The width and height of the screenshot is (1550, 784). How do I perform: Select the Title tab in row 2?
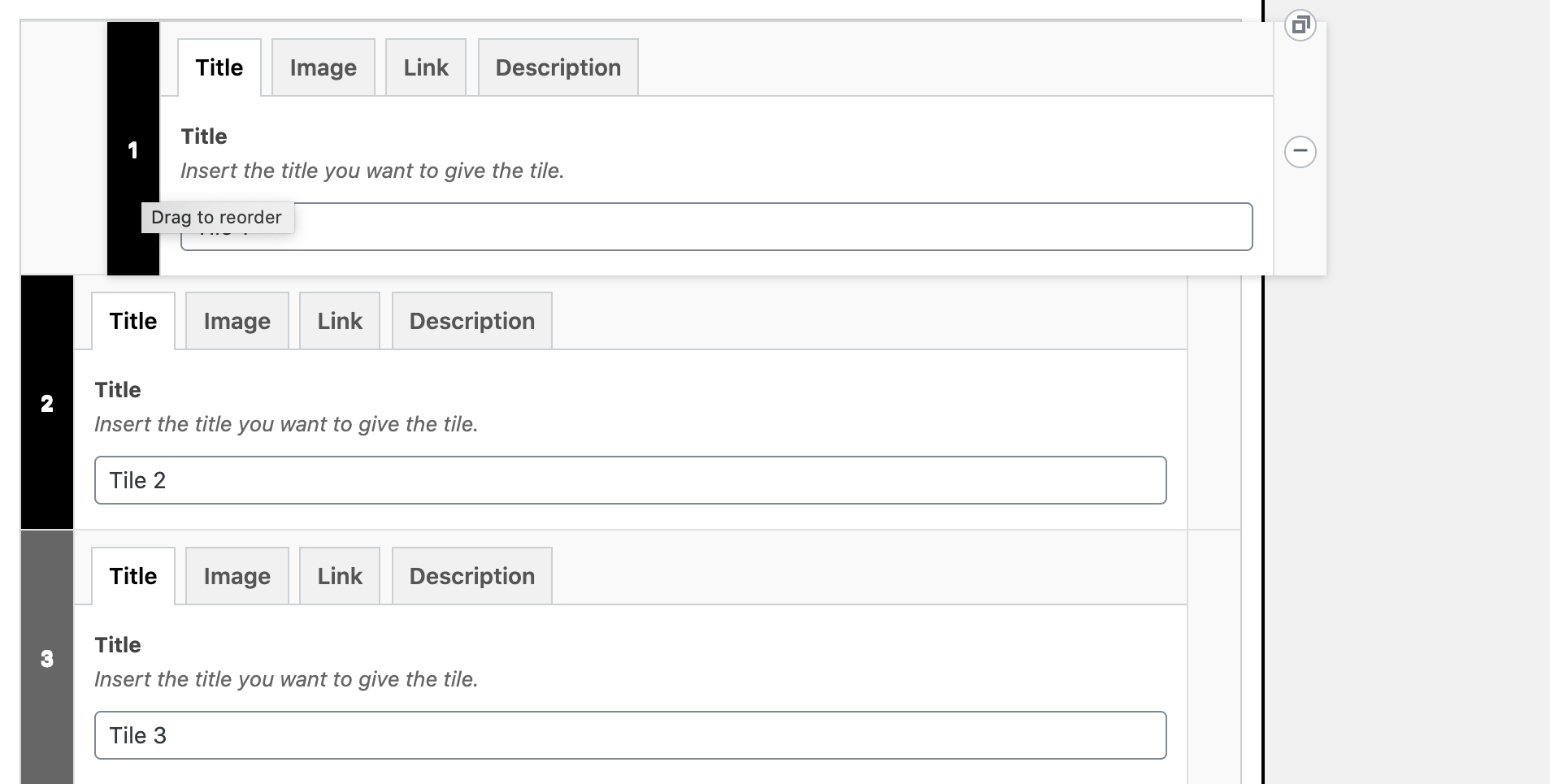pyautogui.click(x=133, y=321)
